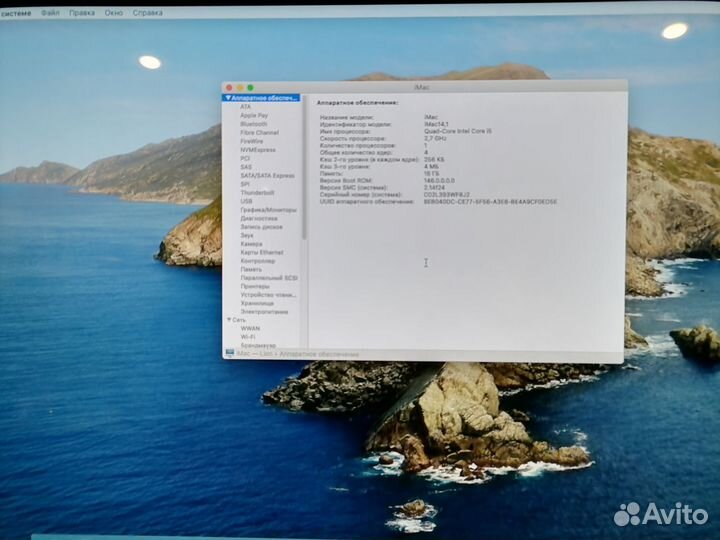
Task: Select Хранилище in the sidebar
Action: click(257, 304)
